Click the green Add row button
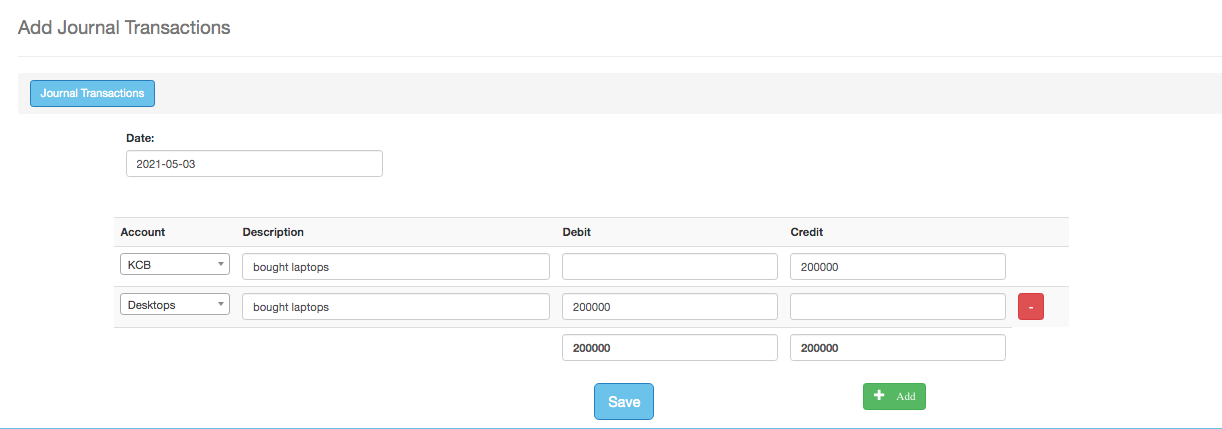Viewport: 1222px width, 429px height. coord(894,396)
